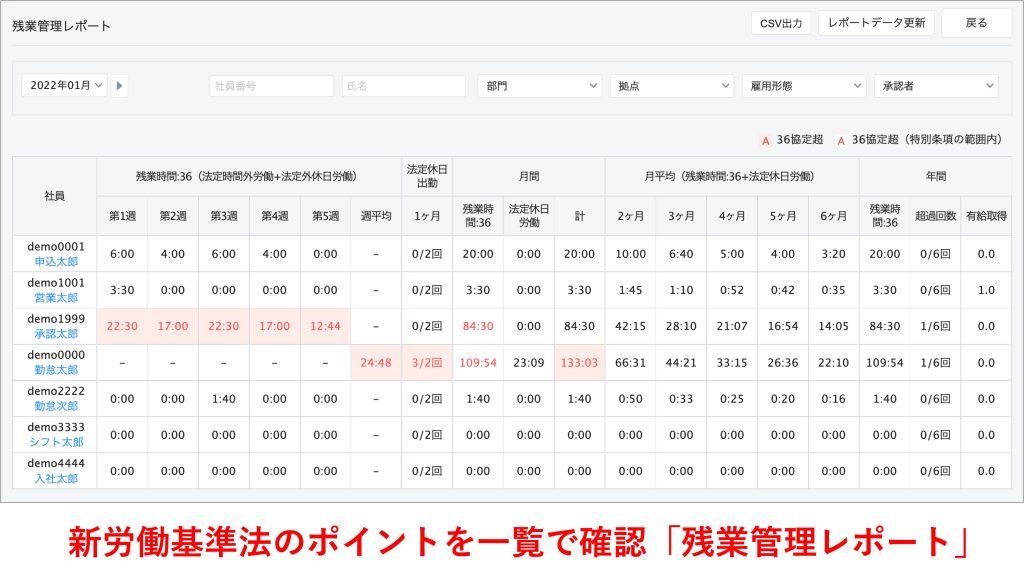1024x585 pixels.
Task: Open the 拠点 filter dropdown
Action: pos(671,86)
